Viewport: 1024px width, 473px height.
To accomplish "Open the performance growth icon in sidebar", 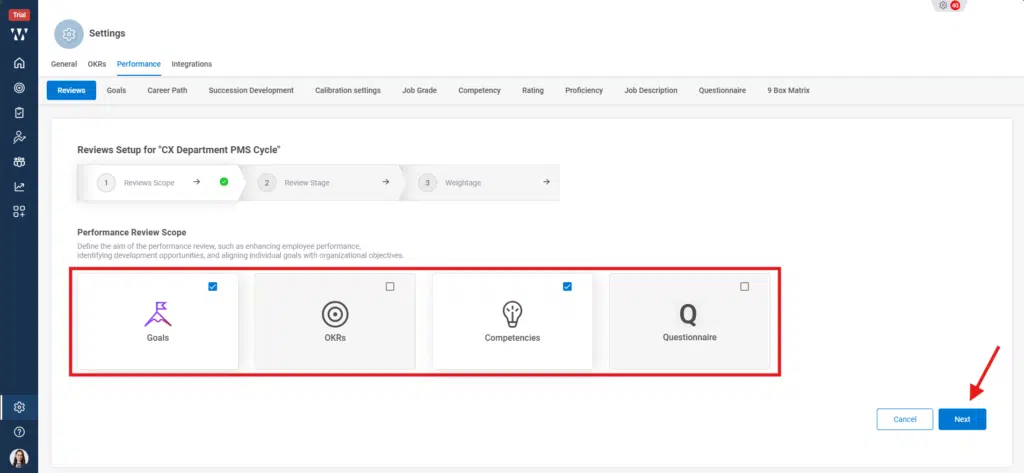I will 19,137.
